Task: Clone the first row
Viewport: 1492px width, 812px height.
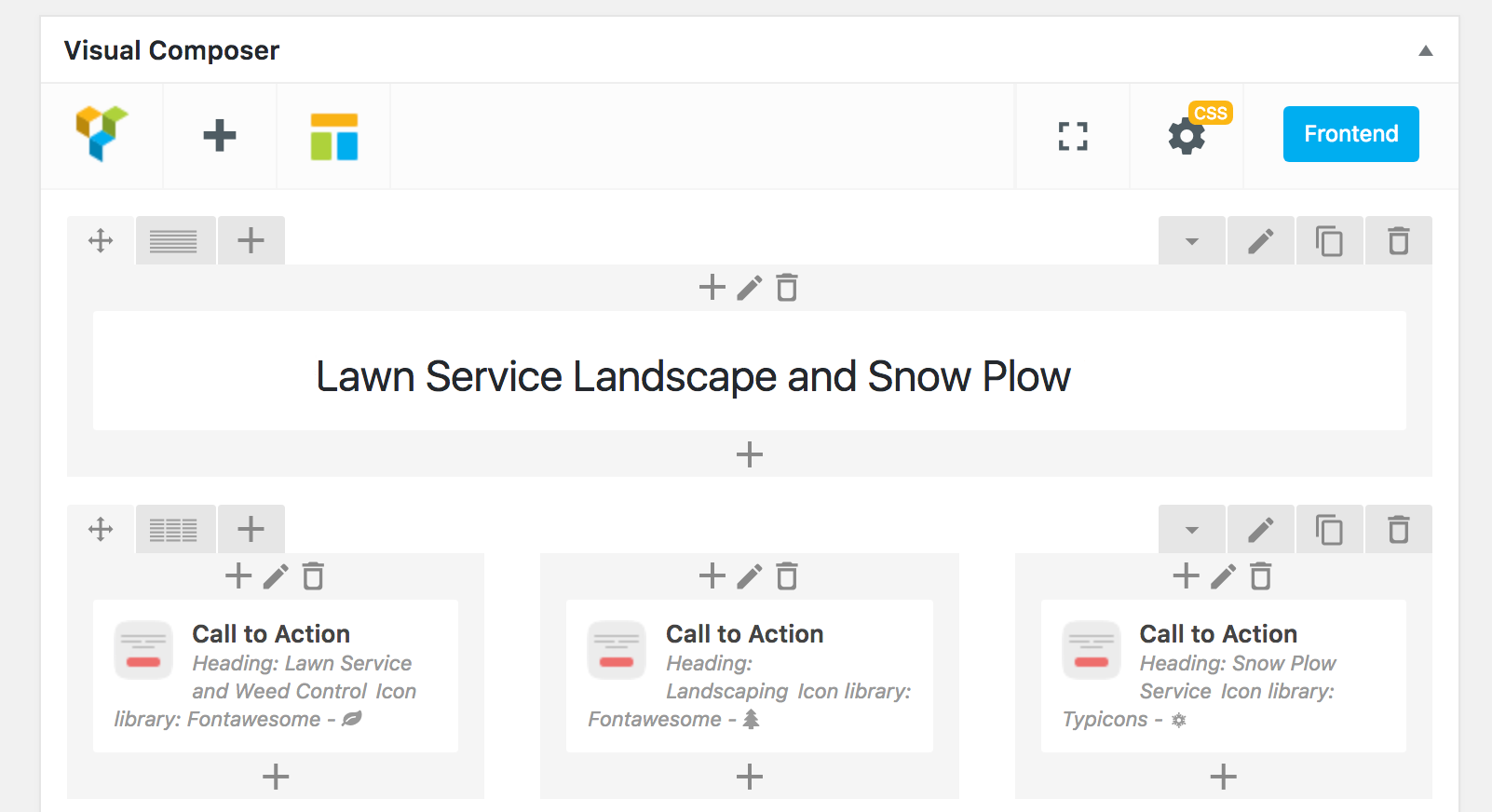Action: point(1329,241)
